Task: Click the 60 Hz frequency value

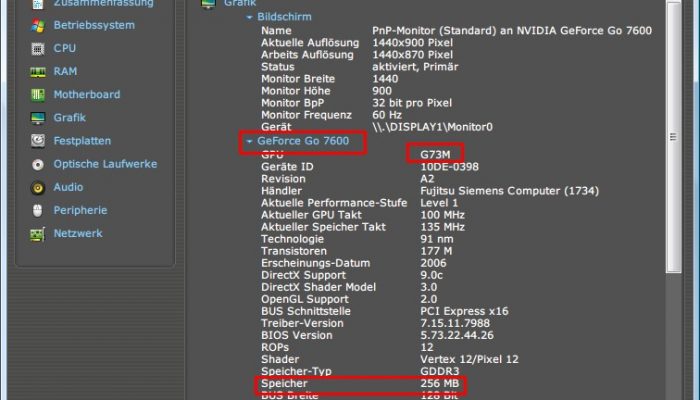Action: coord(387,115)
